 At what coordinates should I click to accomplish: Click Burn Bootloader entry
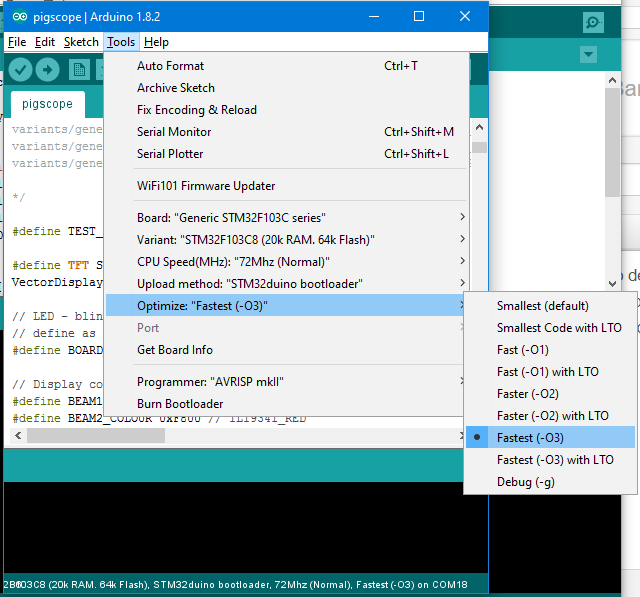coord(286,404)
